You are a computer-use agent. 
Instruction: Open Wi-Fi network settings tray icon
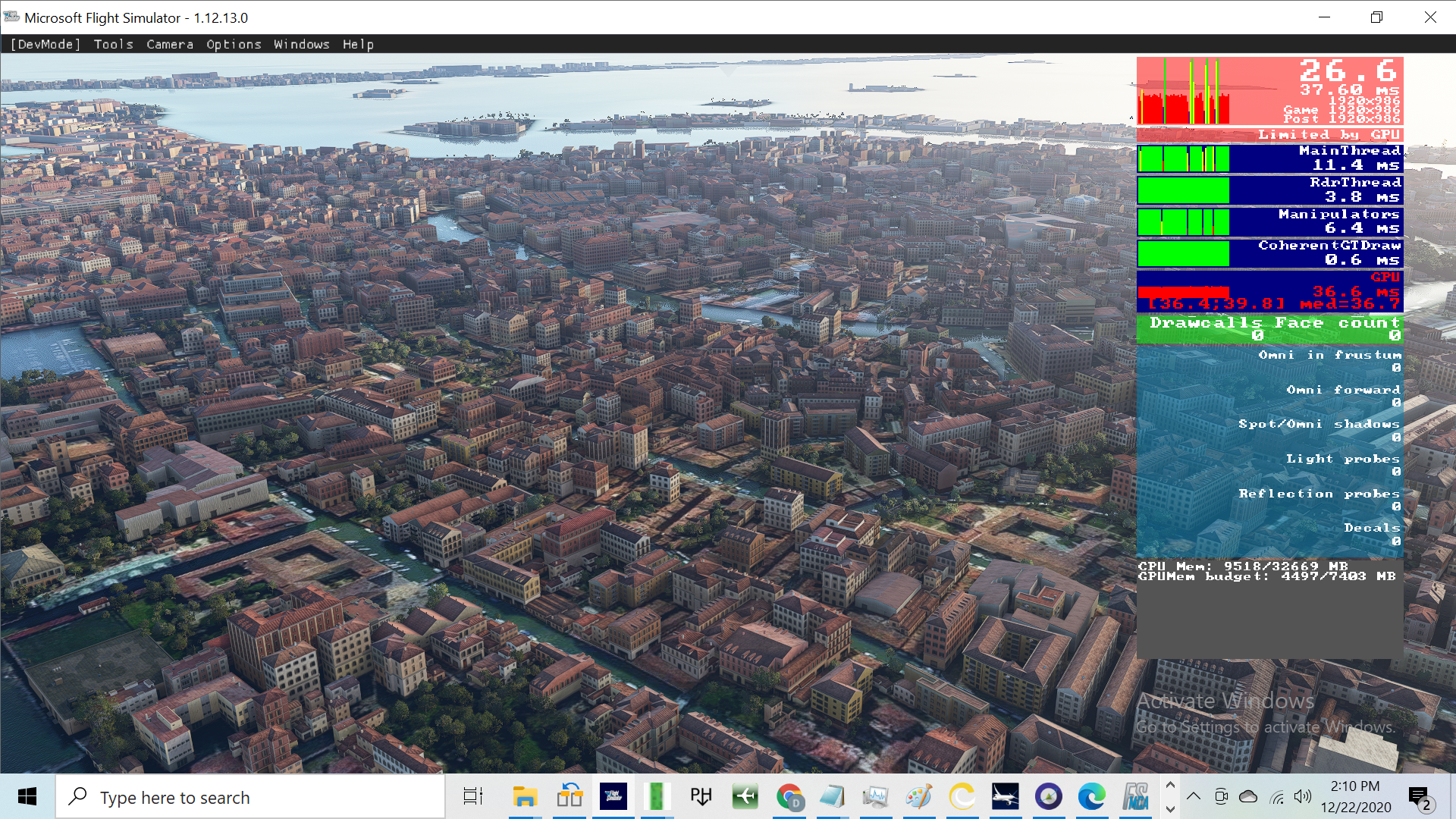[x=1277, y=797]
